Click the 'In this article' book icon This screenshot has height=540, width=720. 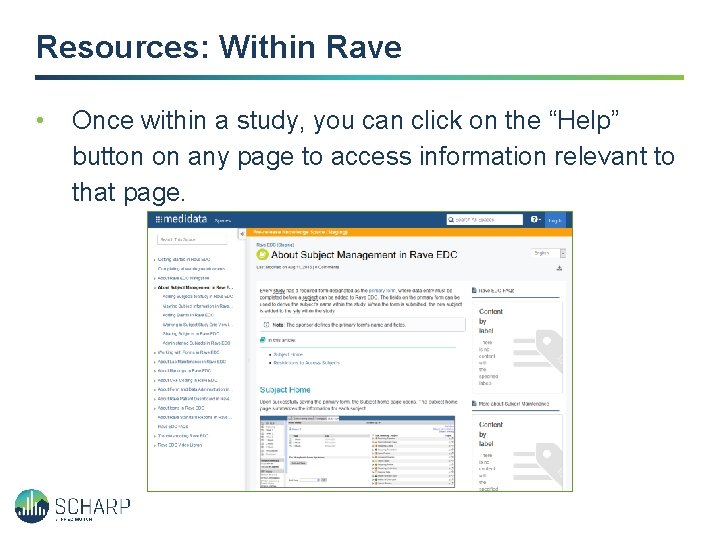(x=263, y=340)
